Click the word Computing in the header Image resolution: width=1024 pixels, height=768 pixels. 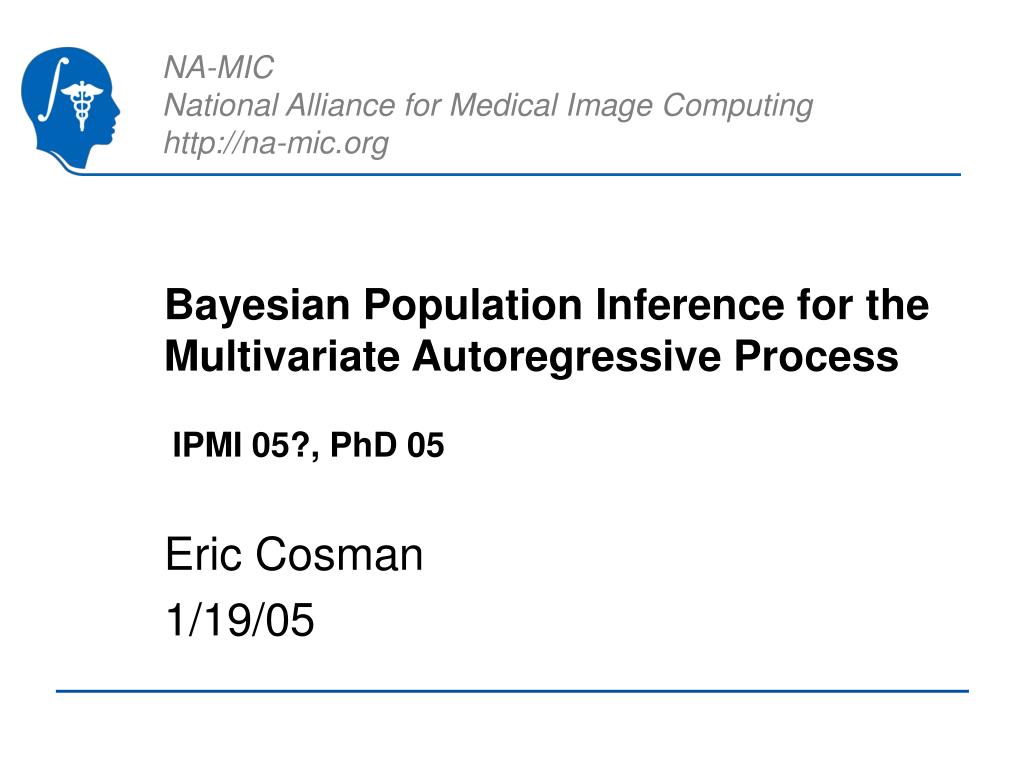[x=737, y=106]
